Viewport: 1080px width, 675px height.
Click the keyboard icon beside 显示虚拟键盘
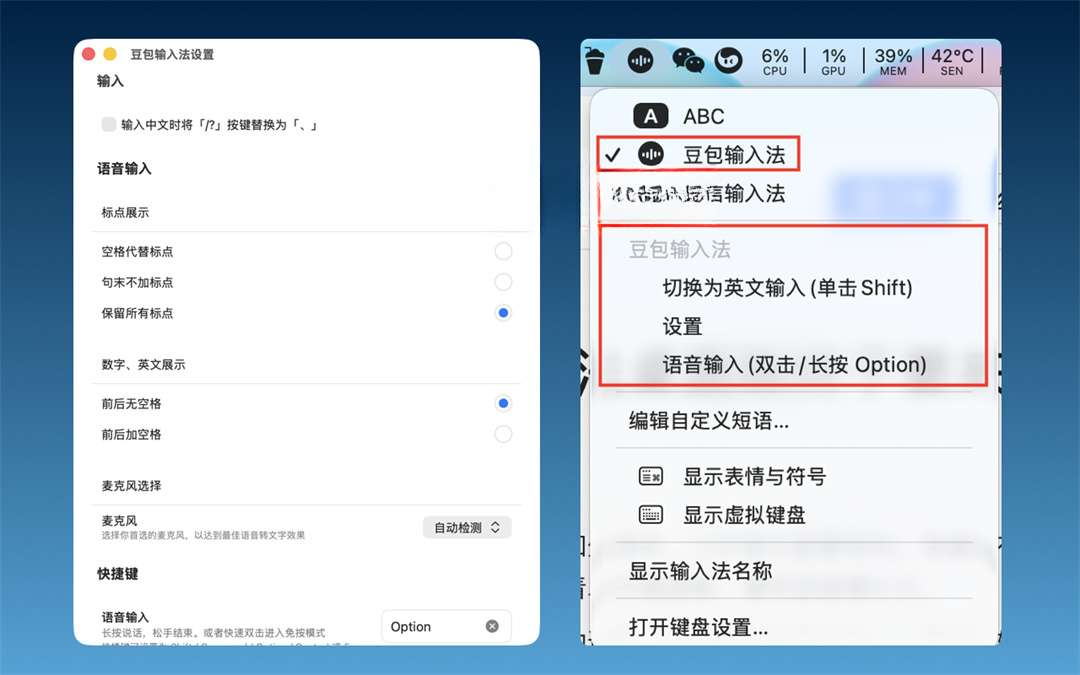point(651,515)
